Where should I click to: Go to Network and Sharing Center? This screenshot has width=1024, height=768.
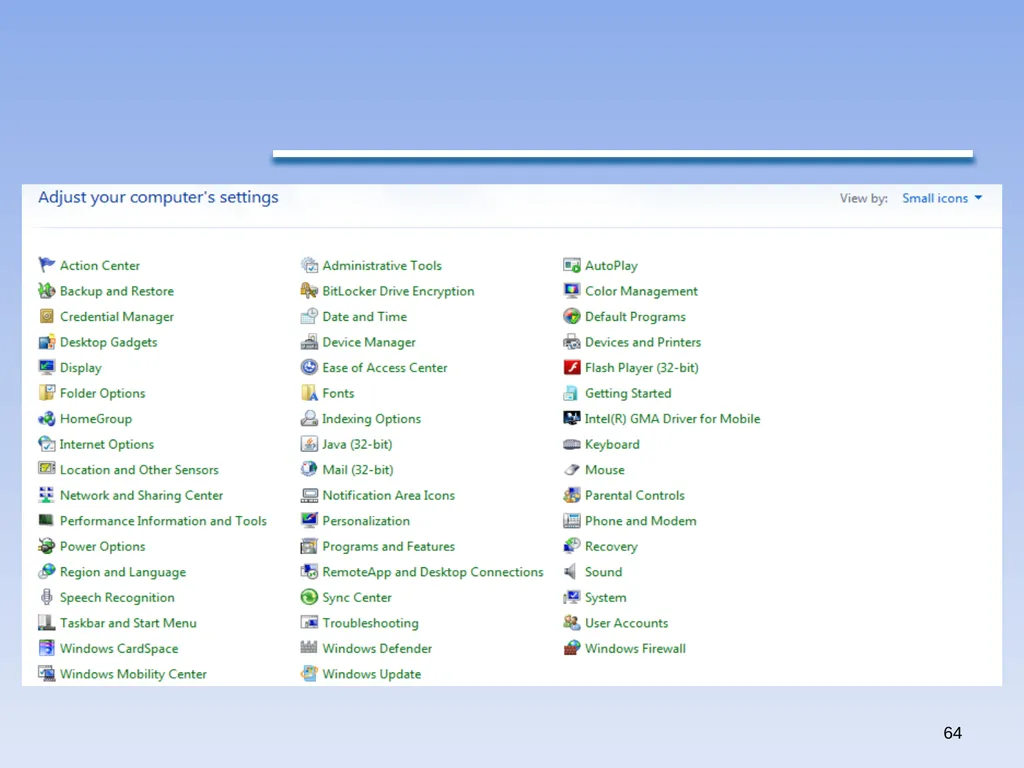(141, 495)
